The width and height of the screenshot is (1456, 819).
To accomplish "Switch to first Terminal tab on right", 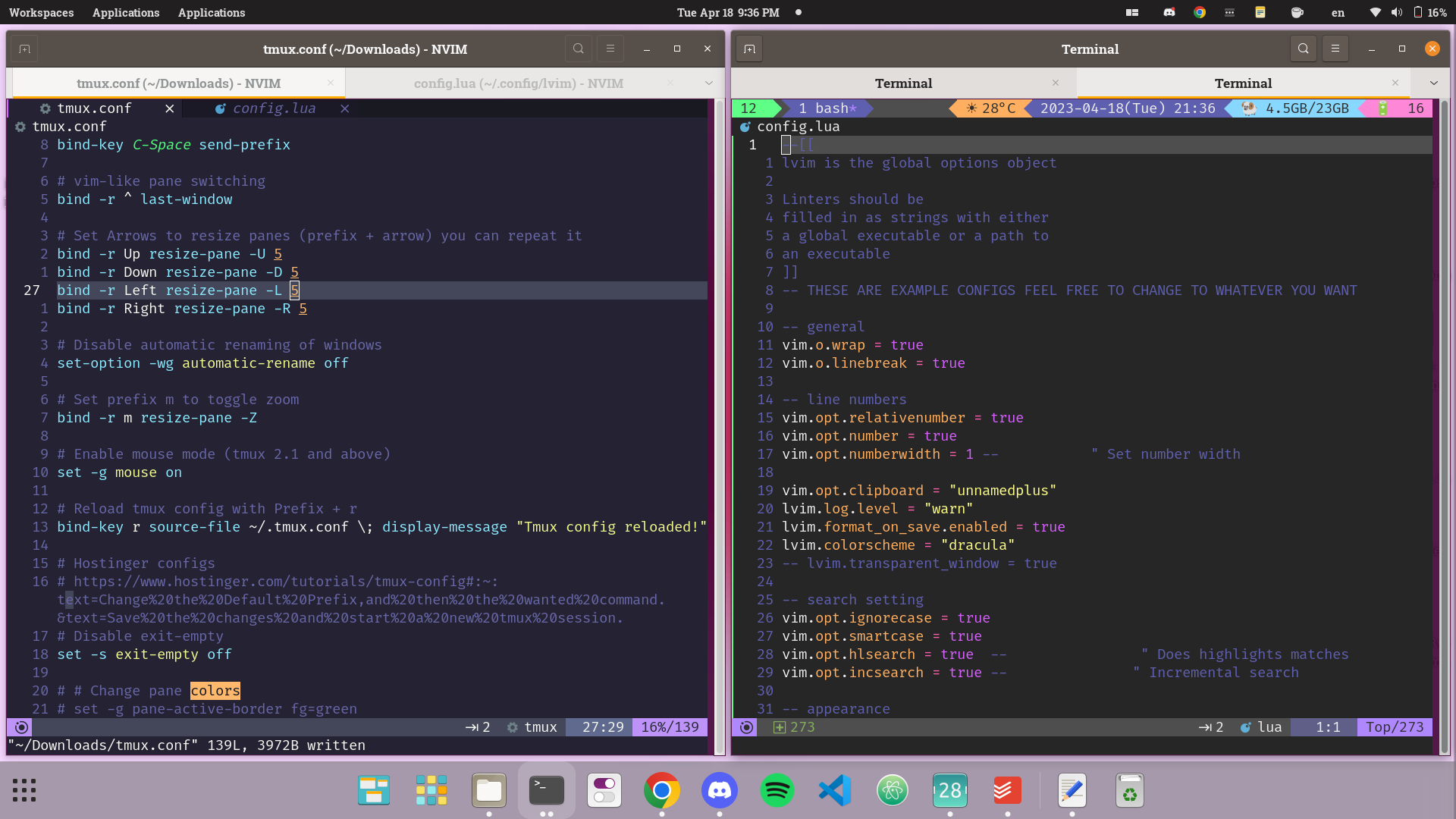I will coord(904,83).
